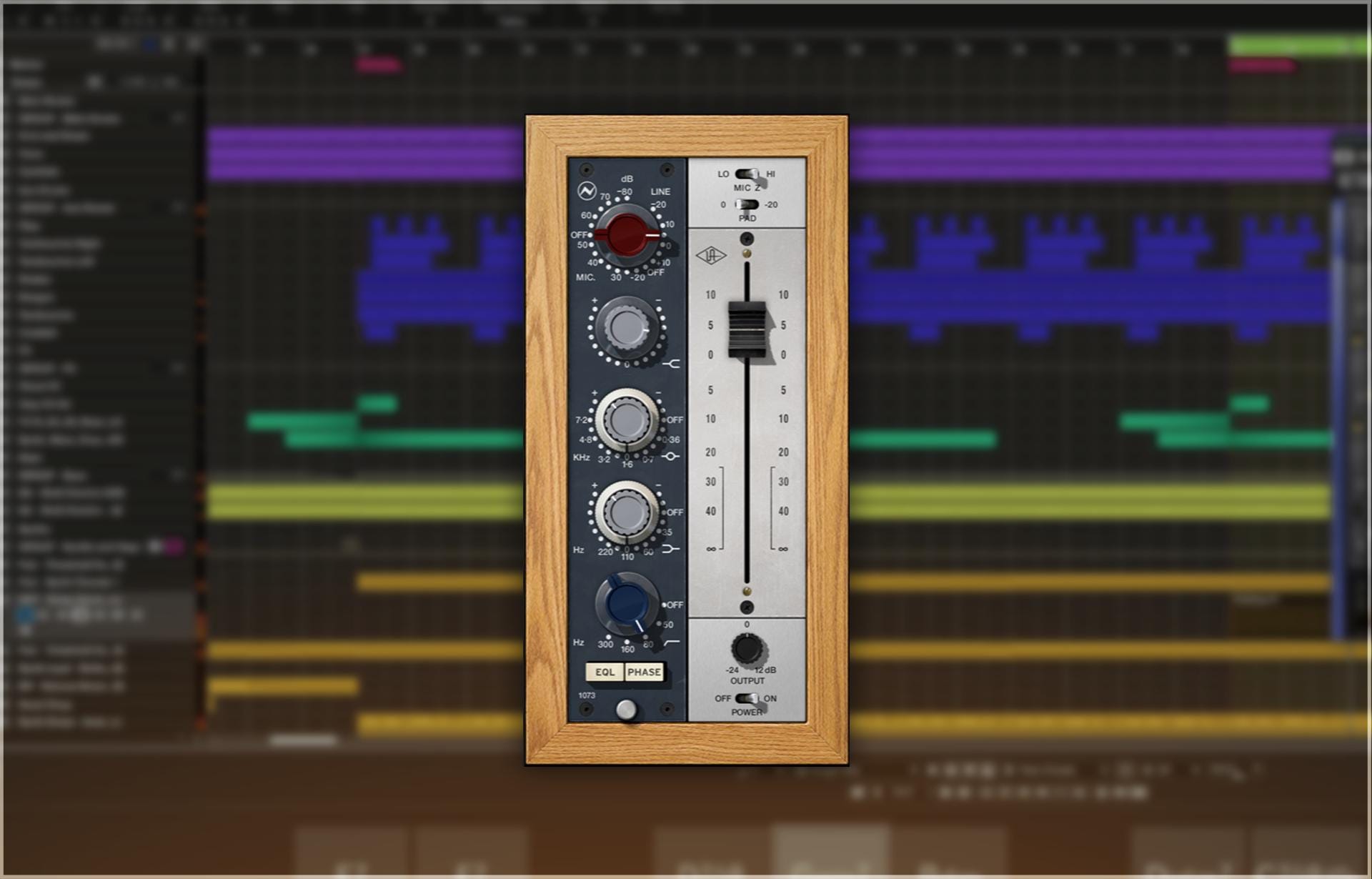The image size is (1372, 879).
Task: Click the 12 dB label below output knob
Action: [765, 670]
